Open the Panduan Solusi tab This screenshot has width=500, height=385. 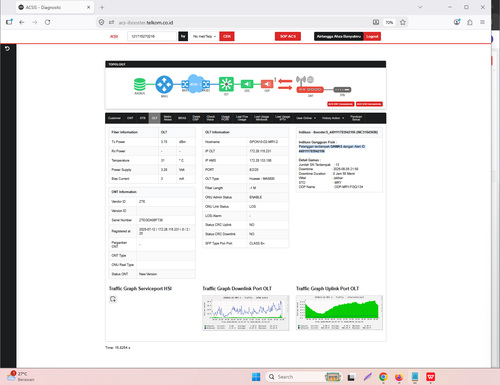(356, 118)
